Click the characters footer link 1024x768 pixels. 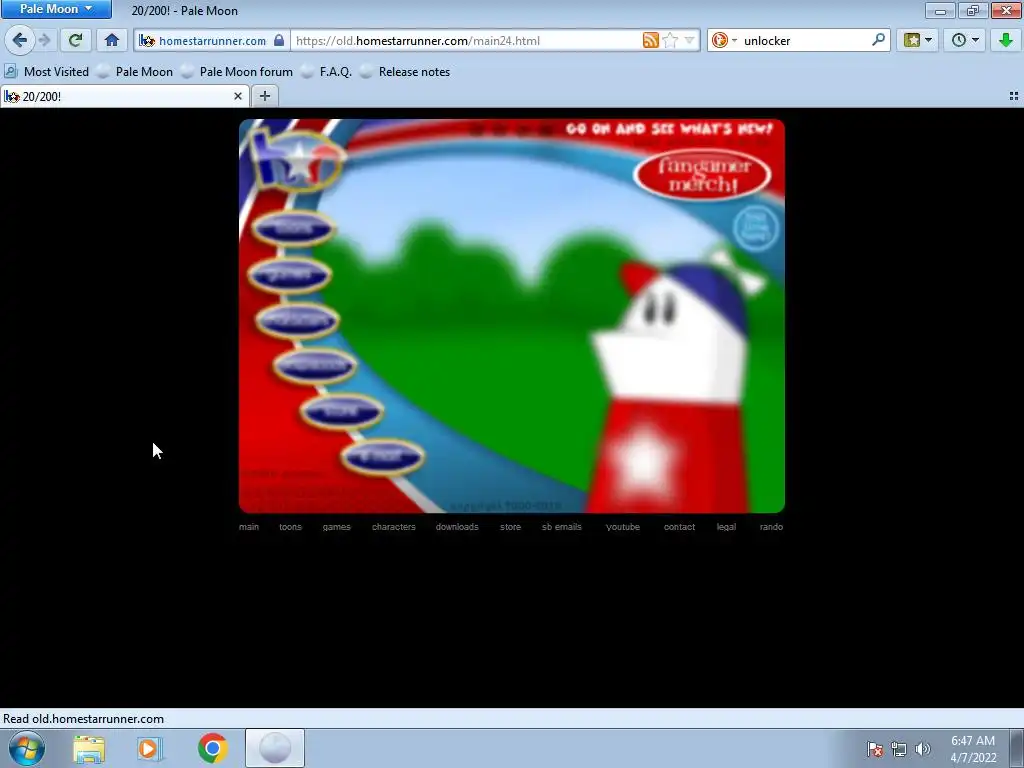pyautogui.click(x=394, y=527)
